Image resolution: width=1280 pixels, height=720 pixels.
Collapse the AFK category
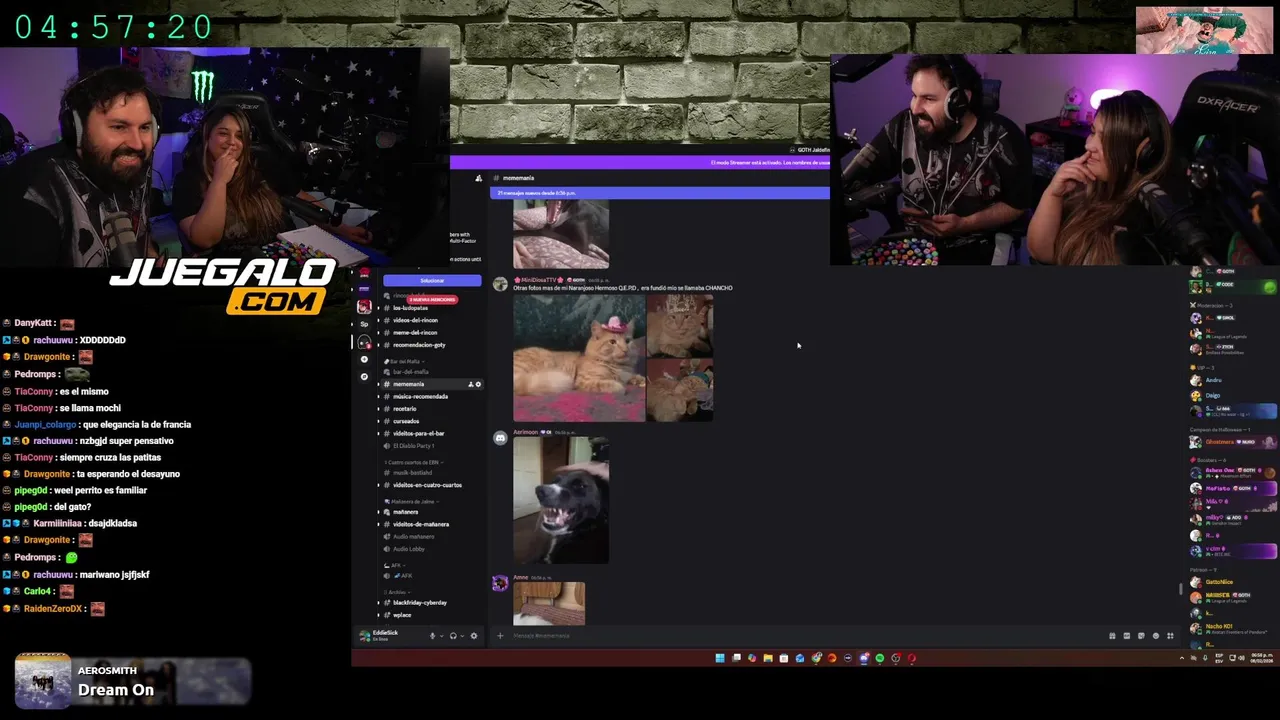pos(395,565)
